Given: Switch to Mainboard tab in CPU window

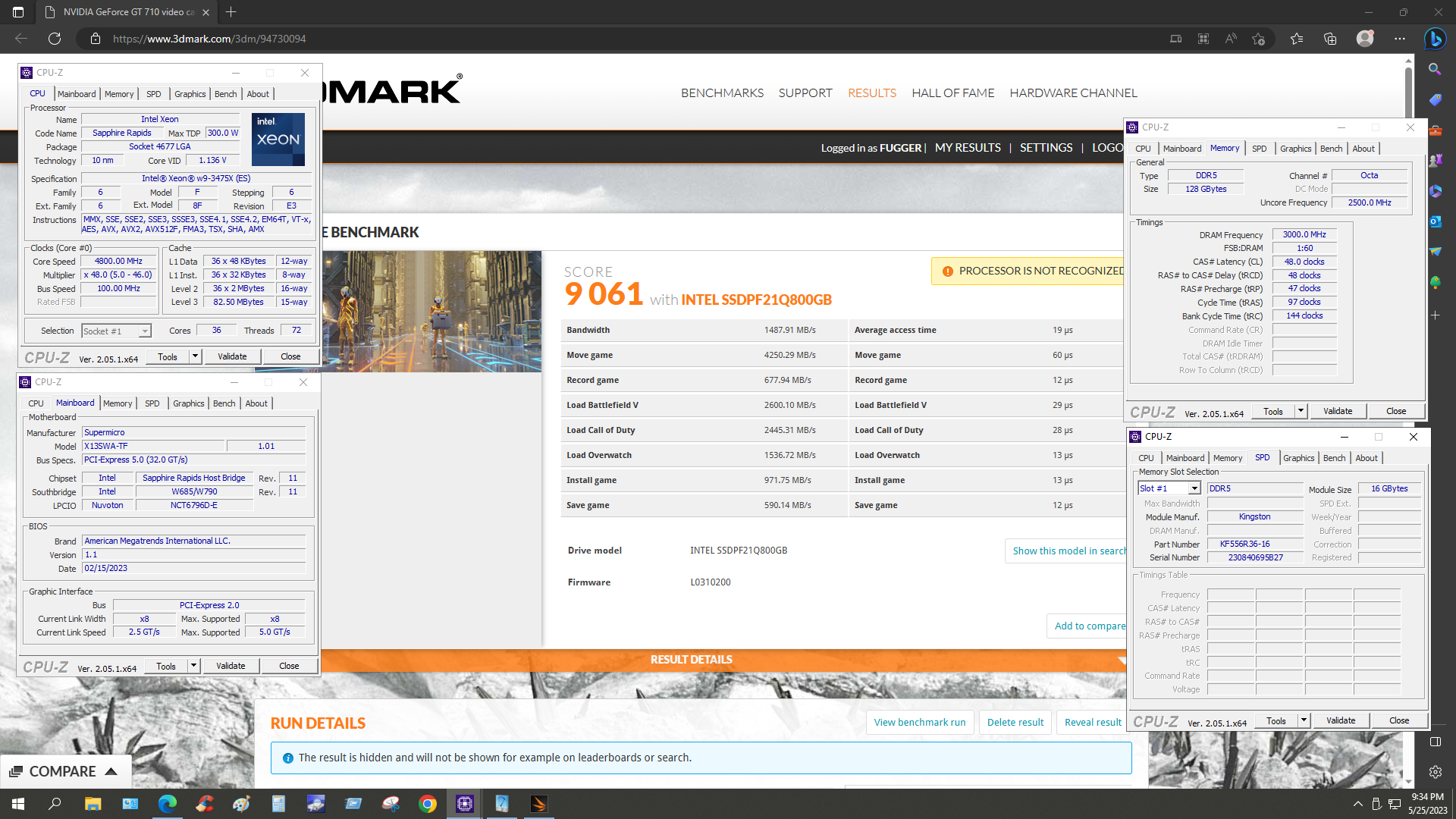Looking at the screenshot, I should pyautogui.click(x=77, y=94).
